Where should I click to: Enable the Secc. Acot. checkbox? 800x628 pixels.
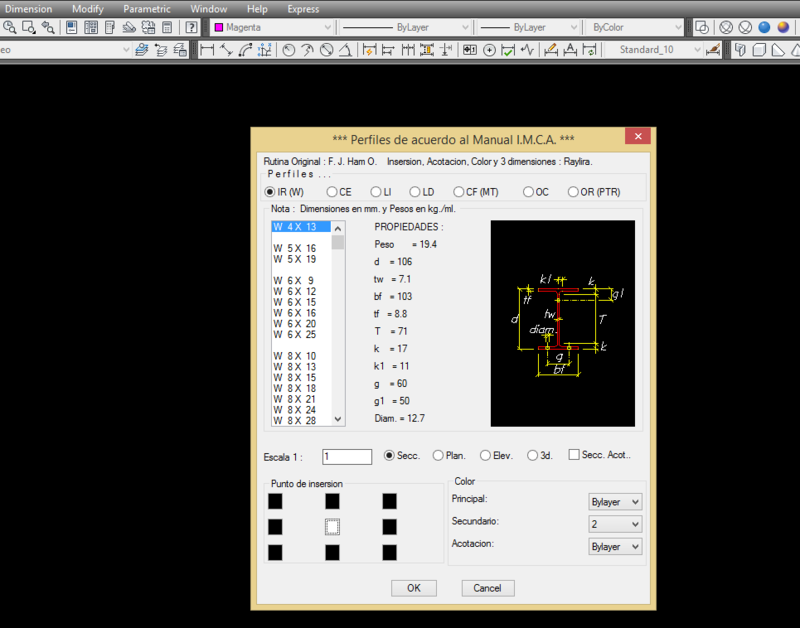click(574, 456)
